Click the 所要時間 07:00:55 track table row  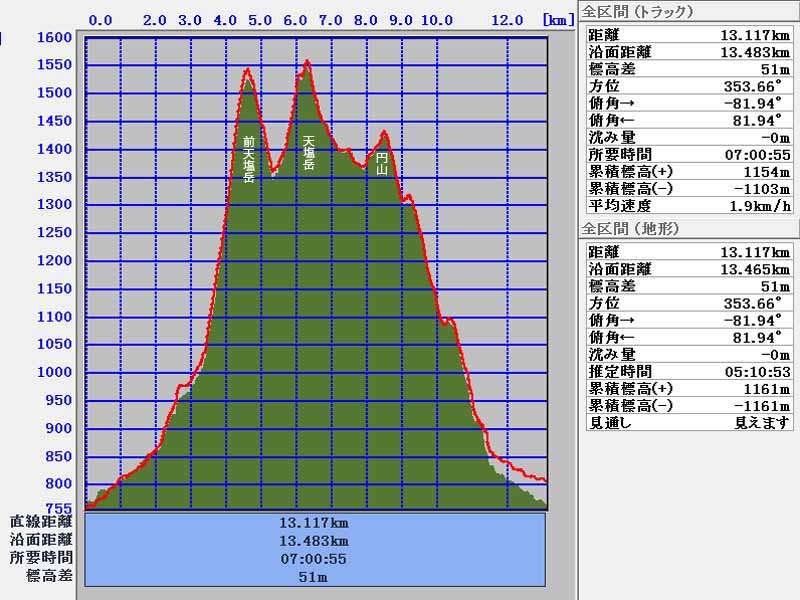pyautogui.click(x=689, y=154)
